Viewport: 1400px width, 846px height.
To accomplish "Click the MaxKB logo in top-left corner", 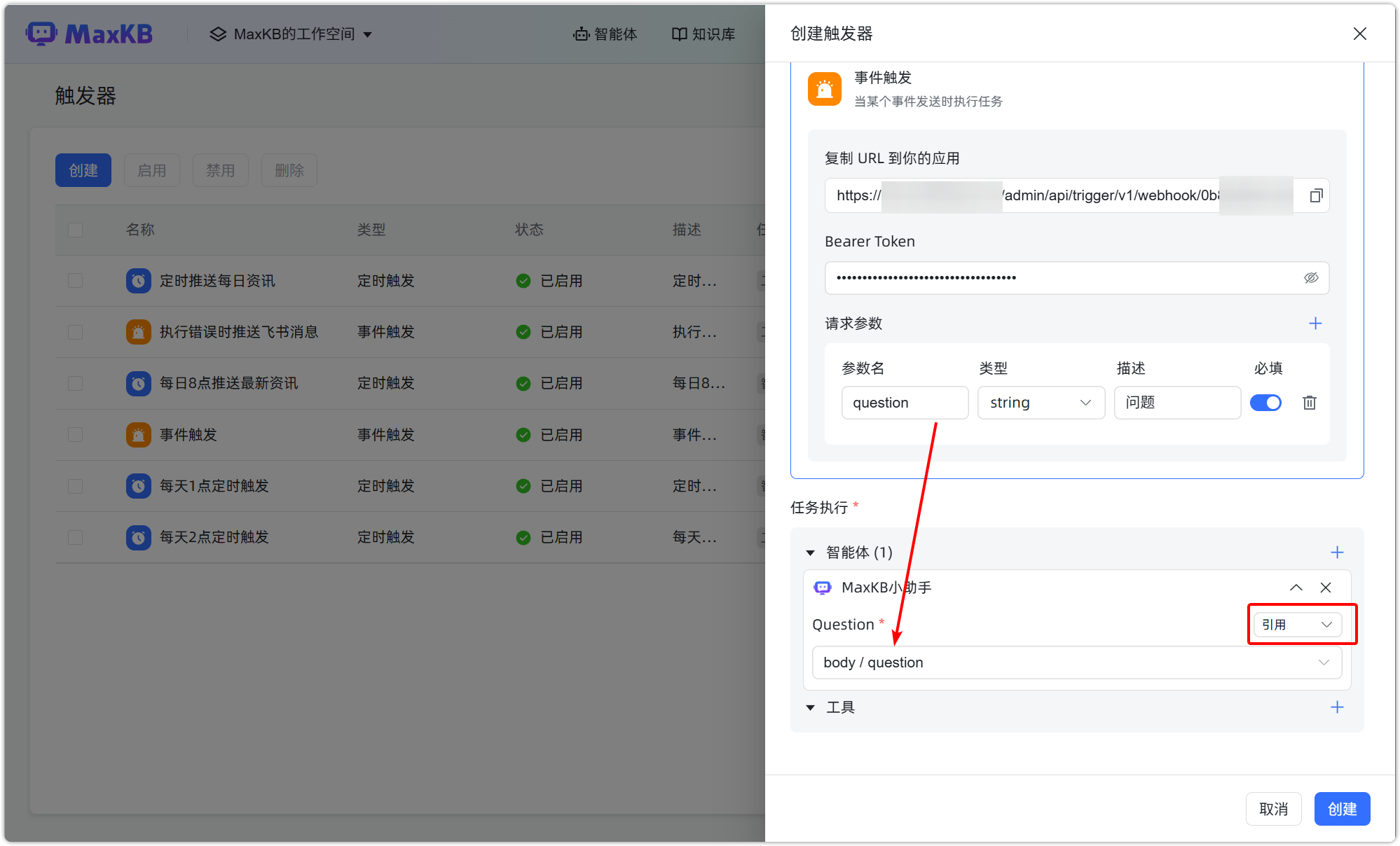I will tap(90, 33).
